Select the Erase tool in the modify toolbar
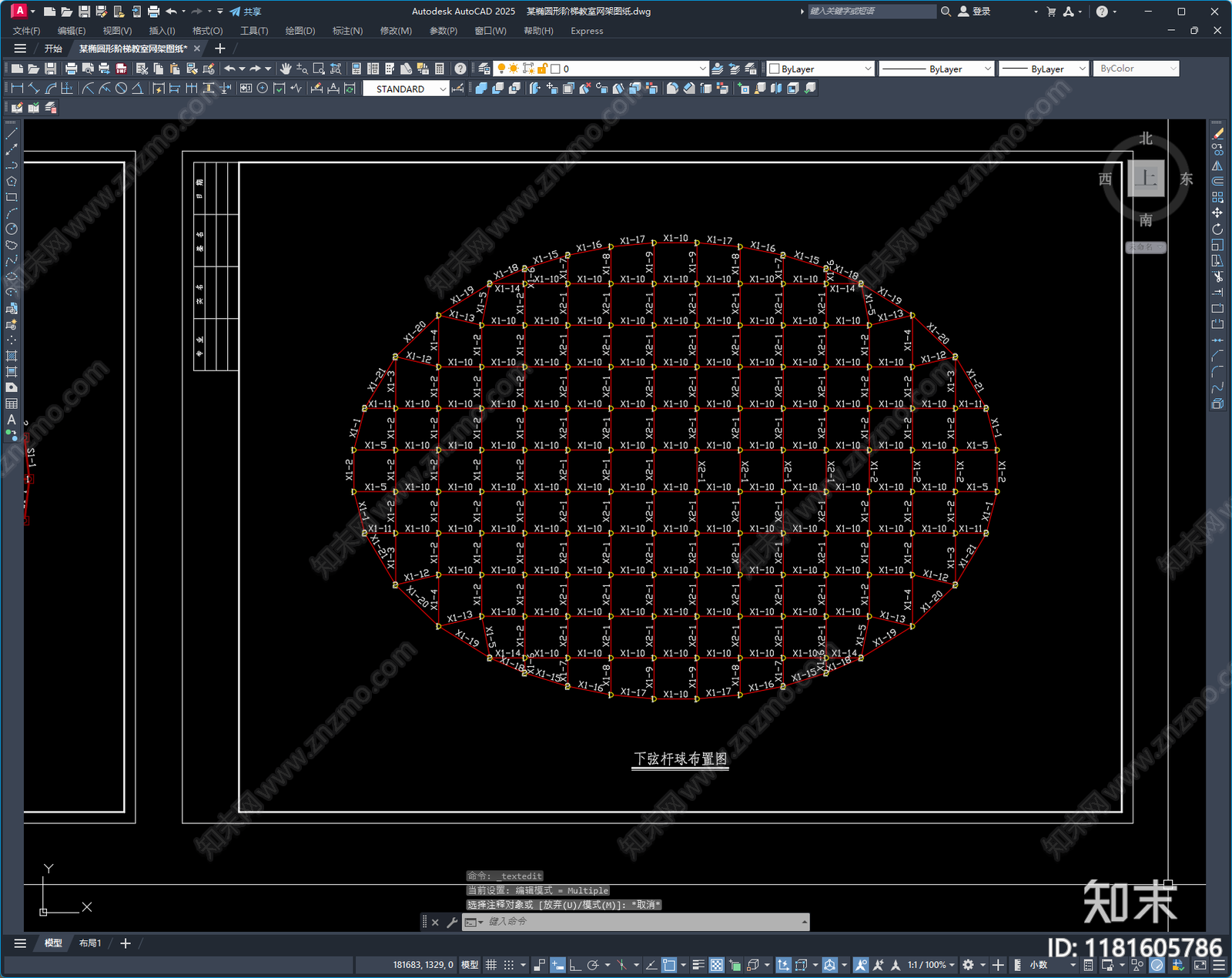The height and width of the screenshot is (978, 1232). 1217,134
